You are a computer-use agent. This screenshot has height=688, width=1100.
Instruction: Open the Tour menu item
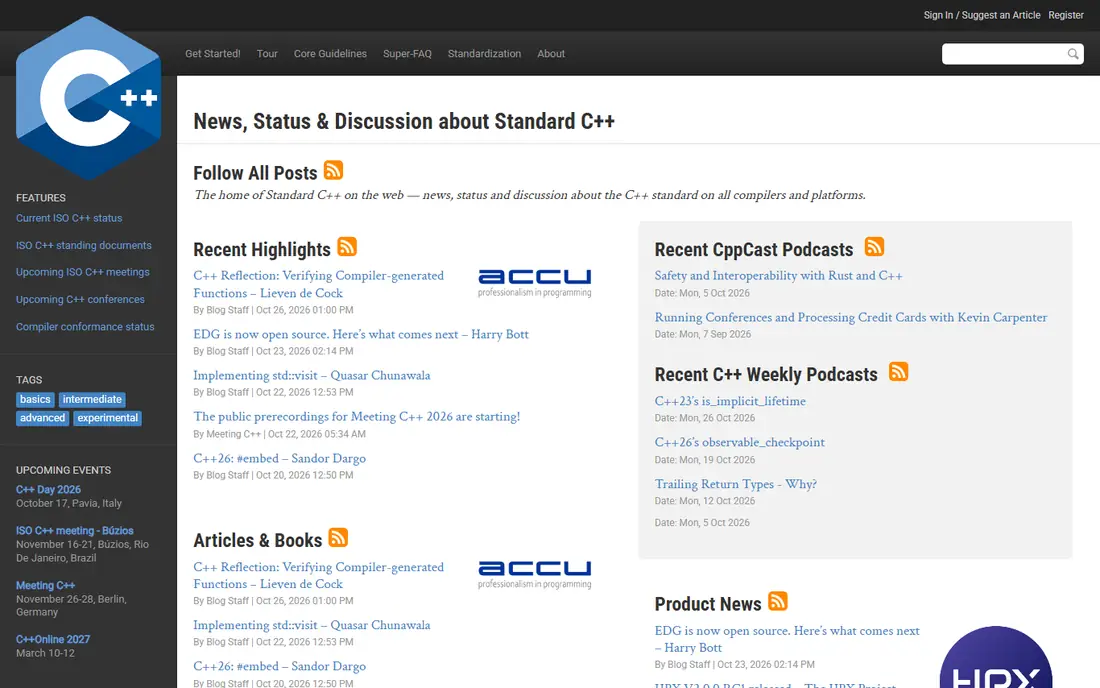pyautogui.click(x=267, y=53)
